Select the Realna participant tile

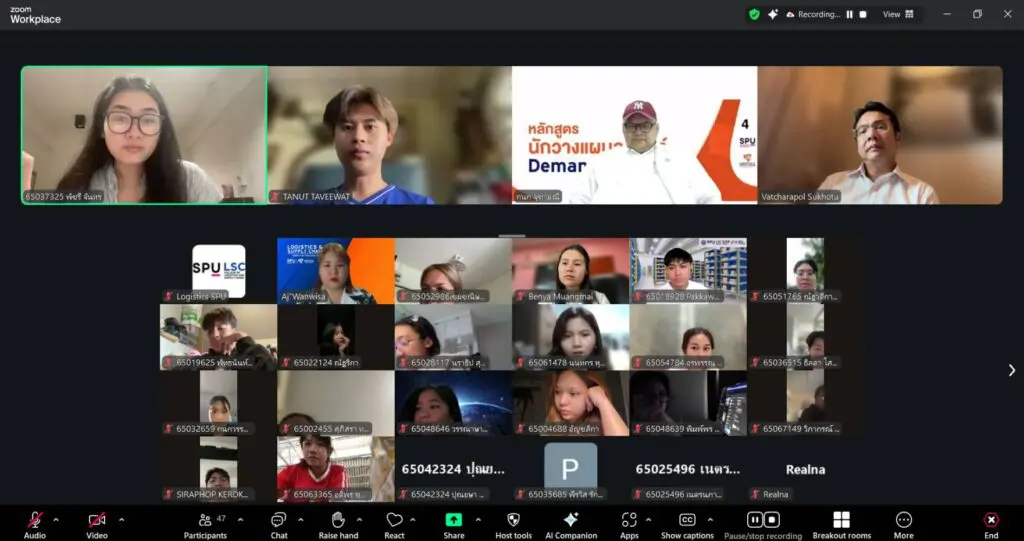[x=805, y=469]
